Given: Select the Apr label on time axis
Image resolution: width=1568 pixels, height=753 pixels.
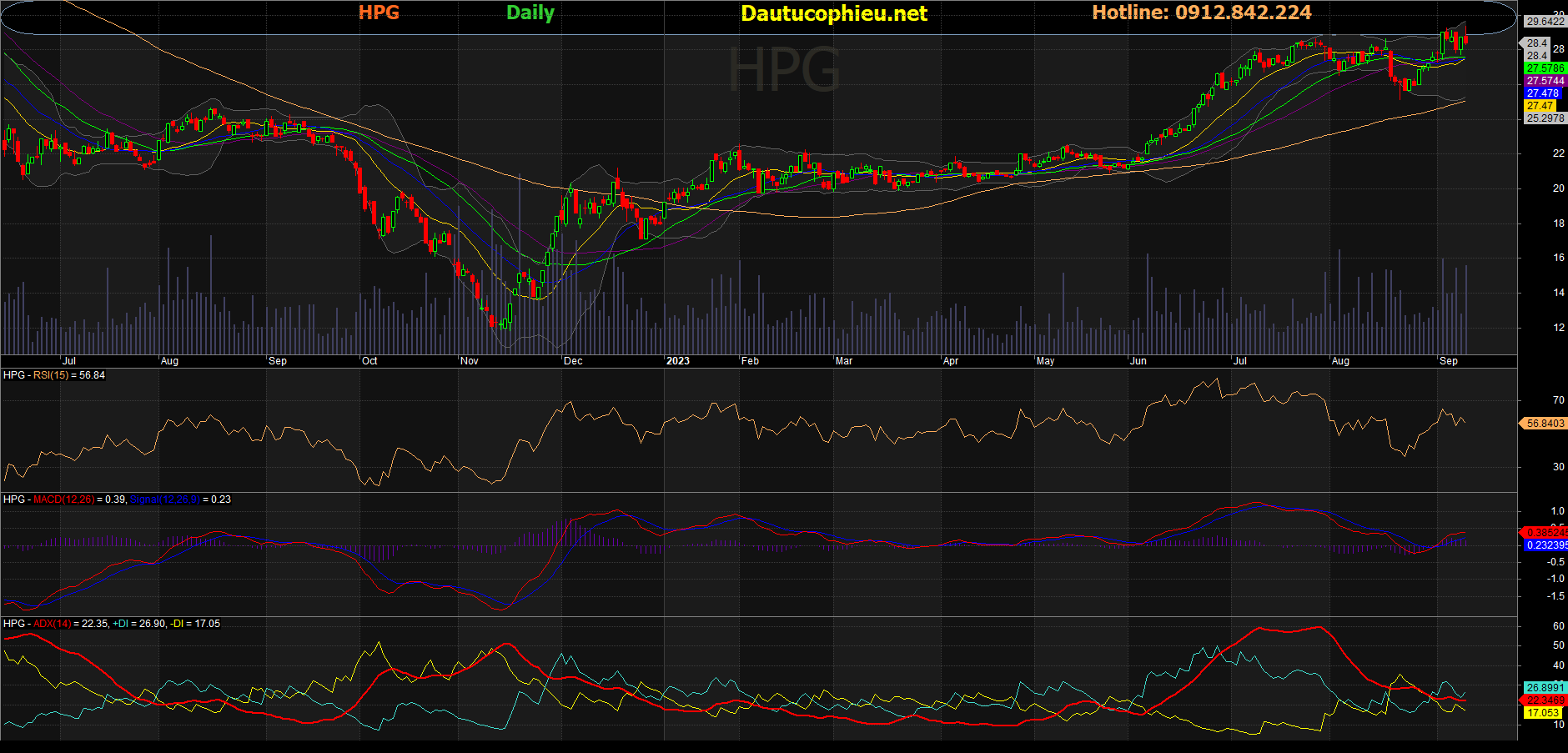Looking at the screenshot, I should pyautogui.click(x=951, y=361).
